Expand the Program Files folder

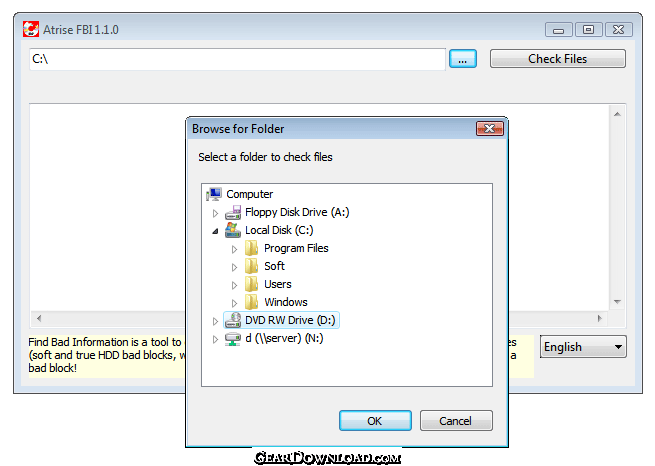coord(234,249)
